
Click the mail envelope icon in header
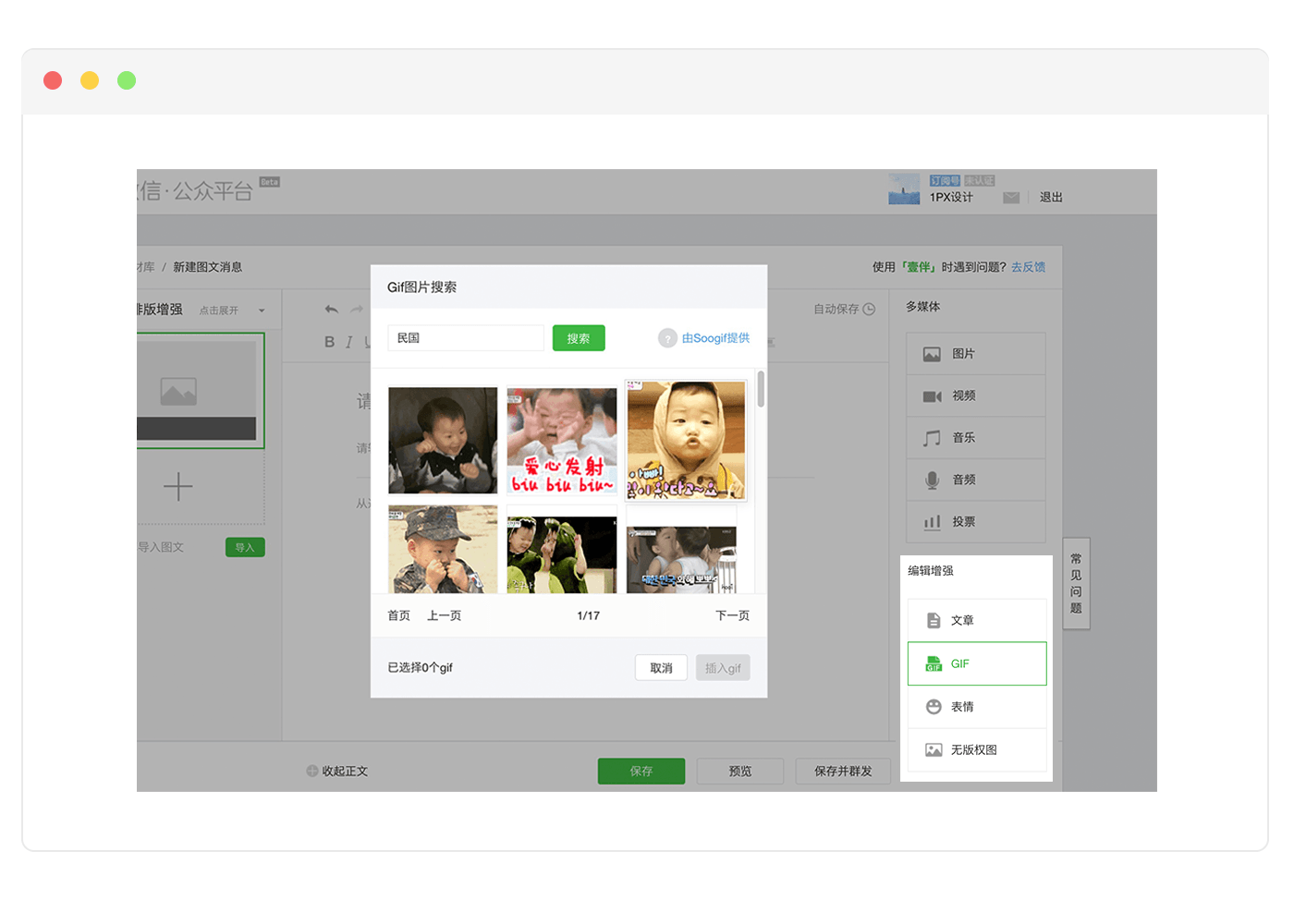click(x=1011, y=198)
